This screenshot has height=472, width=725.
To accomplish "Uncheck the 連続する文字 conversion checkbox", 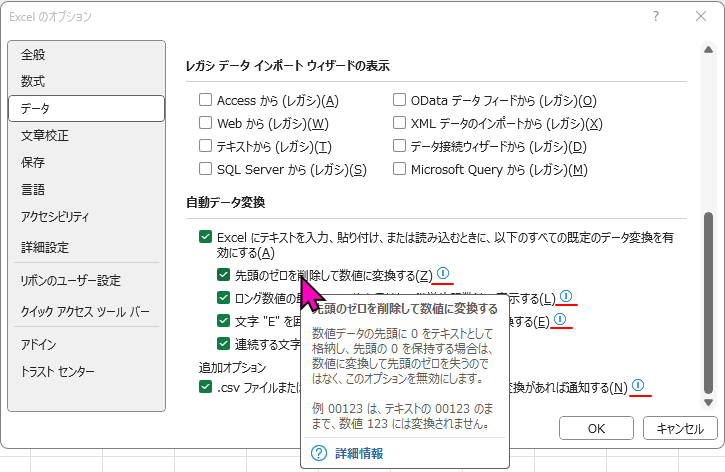I will (223, 343).
